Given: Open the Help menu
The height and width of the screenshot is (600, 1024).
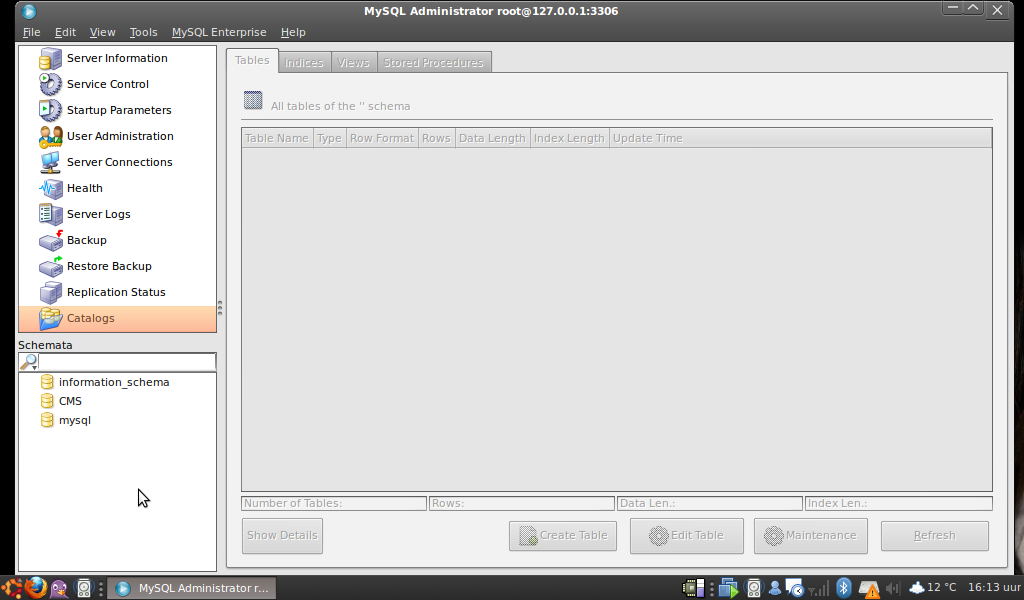Looking at the screenshot, I should [x=293, y=32].
